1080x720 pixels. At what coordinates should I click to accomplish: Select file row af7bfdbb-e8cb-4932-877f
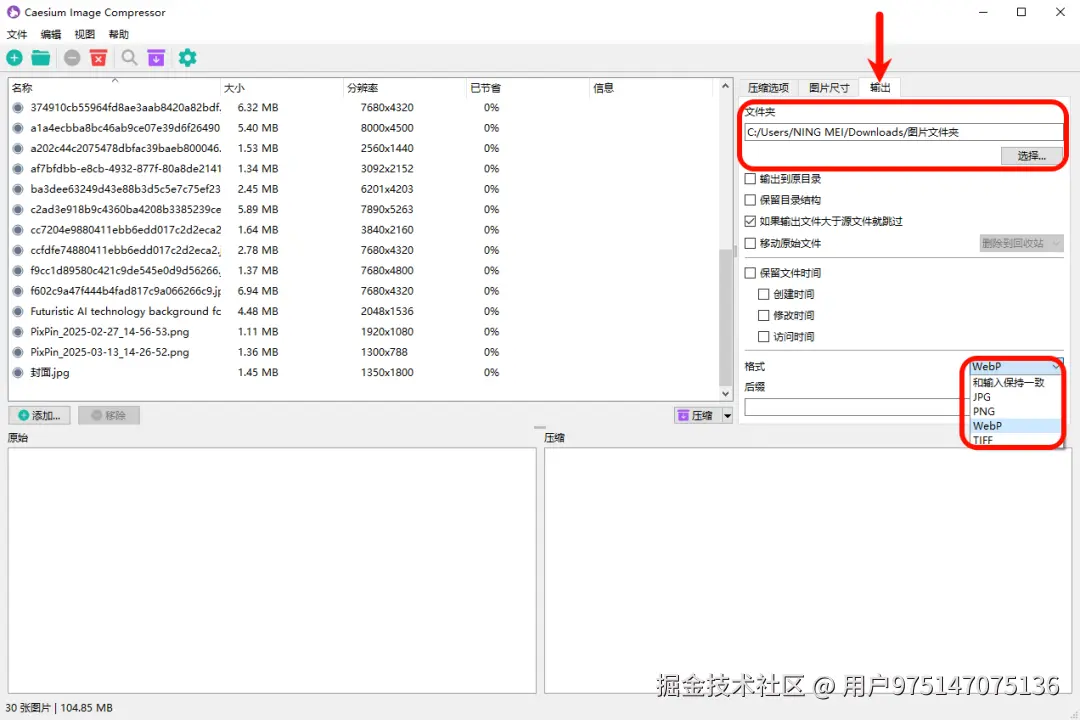click(x=362, y=169)
